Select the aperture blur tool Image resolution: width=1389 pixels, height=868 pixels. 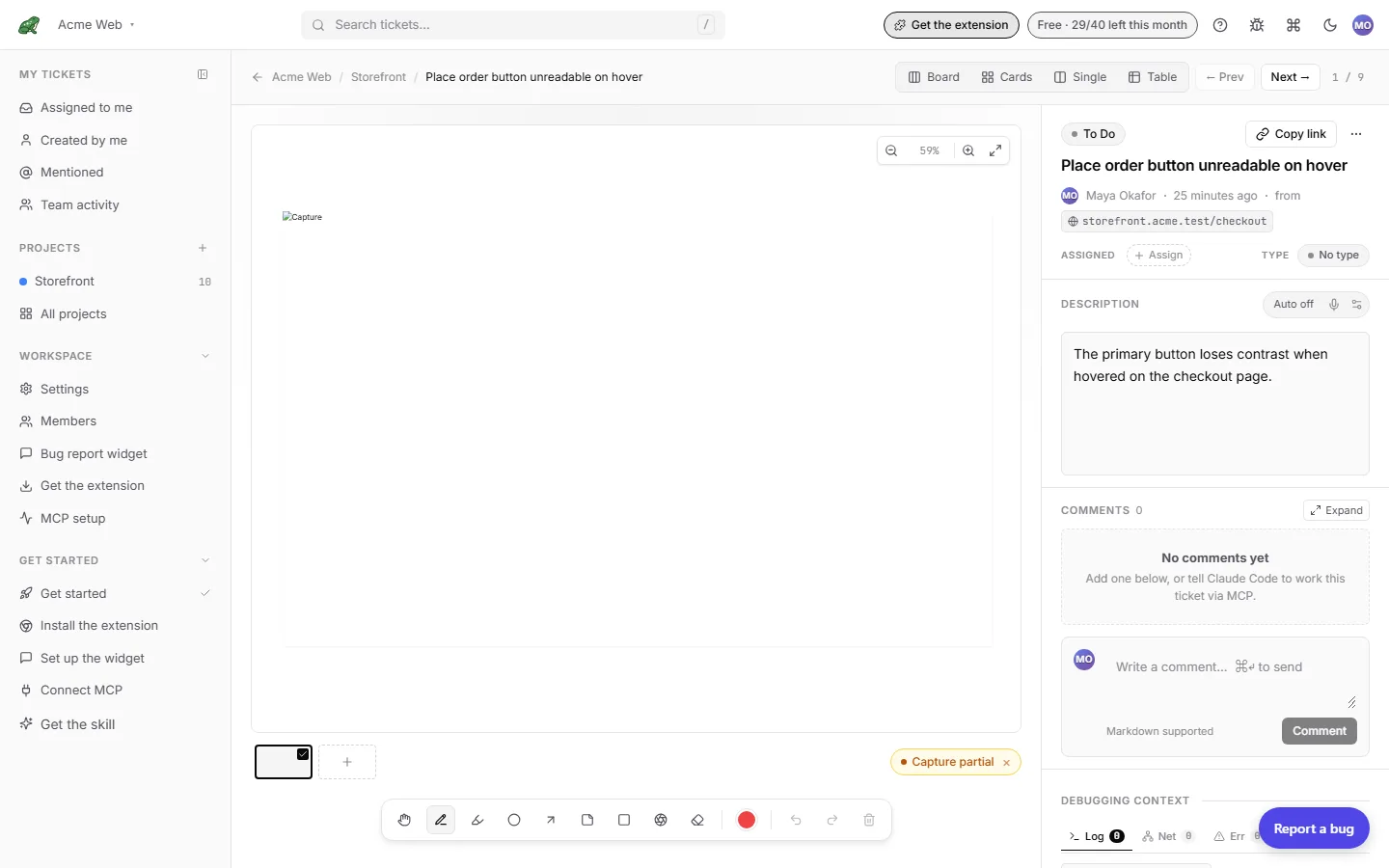pos(661,820)
